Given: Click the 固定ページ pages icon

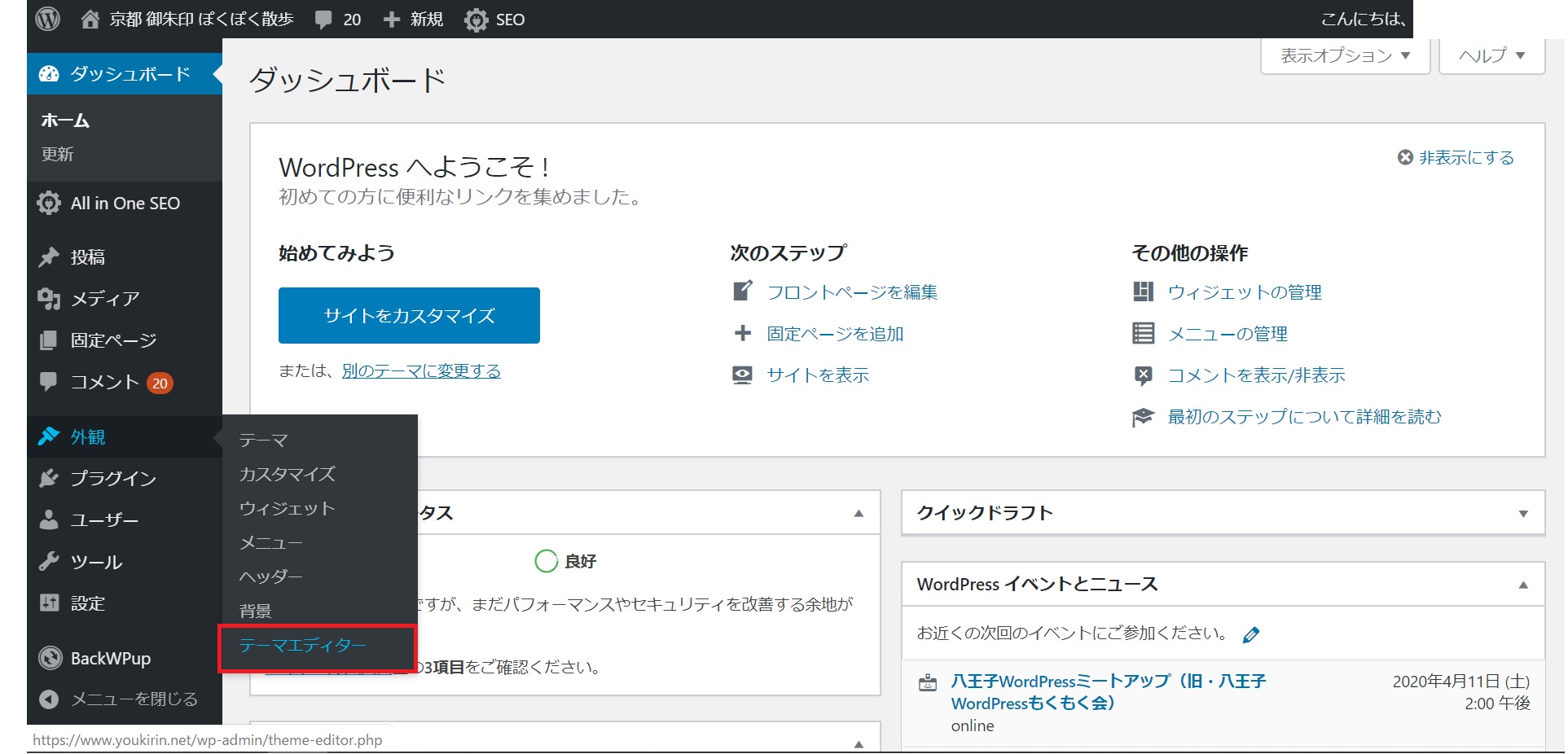Looking at the screenshot, I should click(49, 340).
